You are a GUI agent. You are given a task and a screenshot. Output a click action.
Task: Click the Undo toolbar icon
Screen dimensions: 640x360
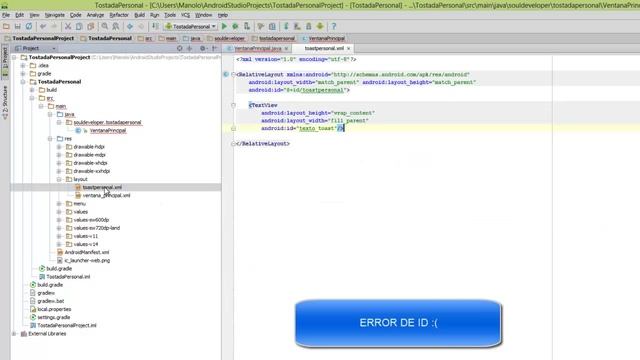click(x=43, y=27)
